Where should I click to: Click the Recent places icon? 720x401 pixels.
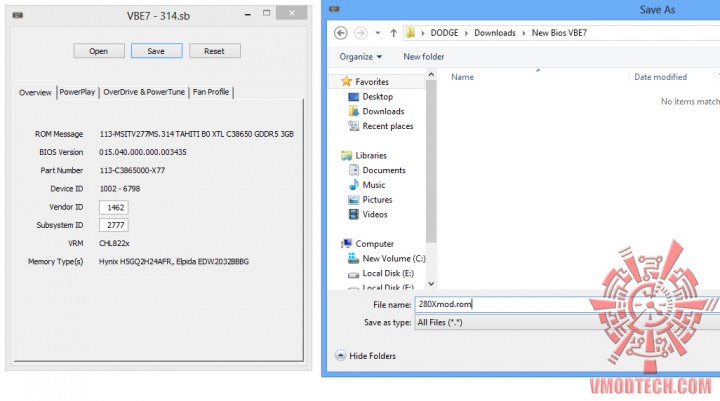(x=353, y=126)
